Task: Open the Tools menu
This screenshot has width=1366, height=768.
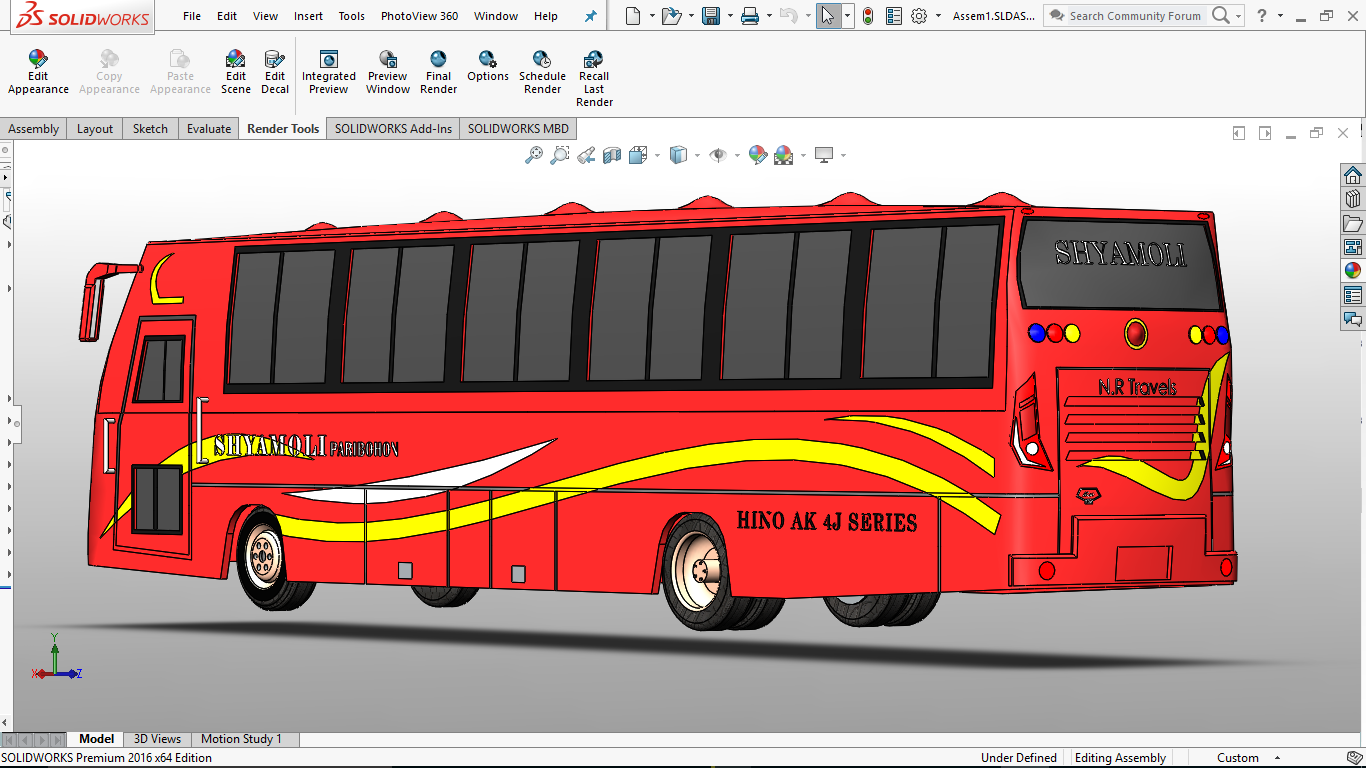Action: [351, 16]
